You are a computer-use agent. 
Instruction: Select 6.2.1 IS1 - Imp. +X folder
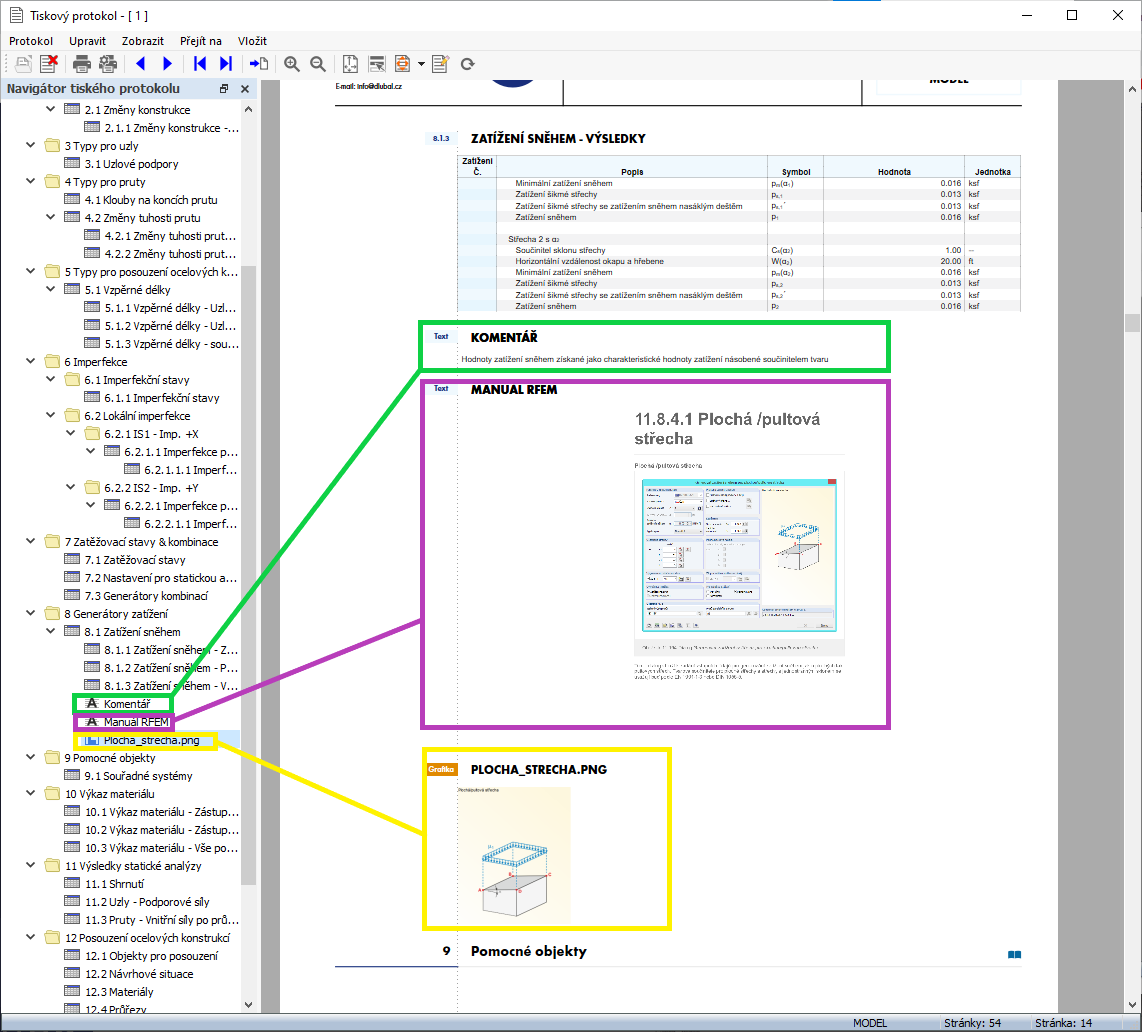pyautogui.click(x=151, y=434)
